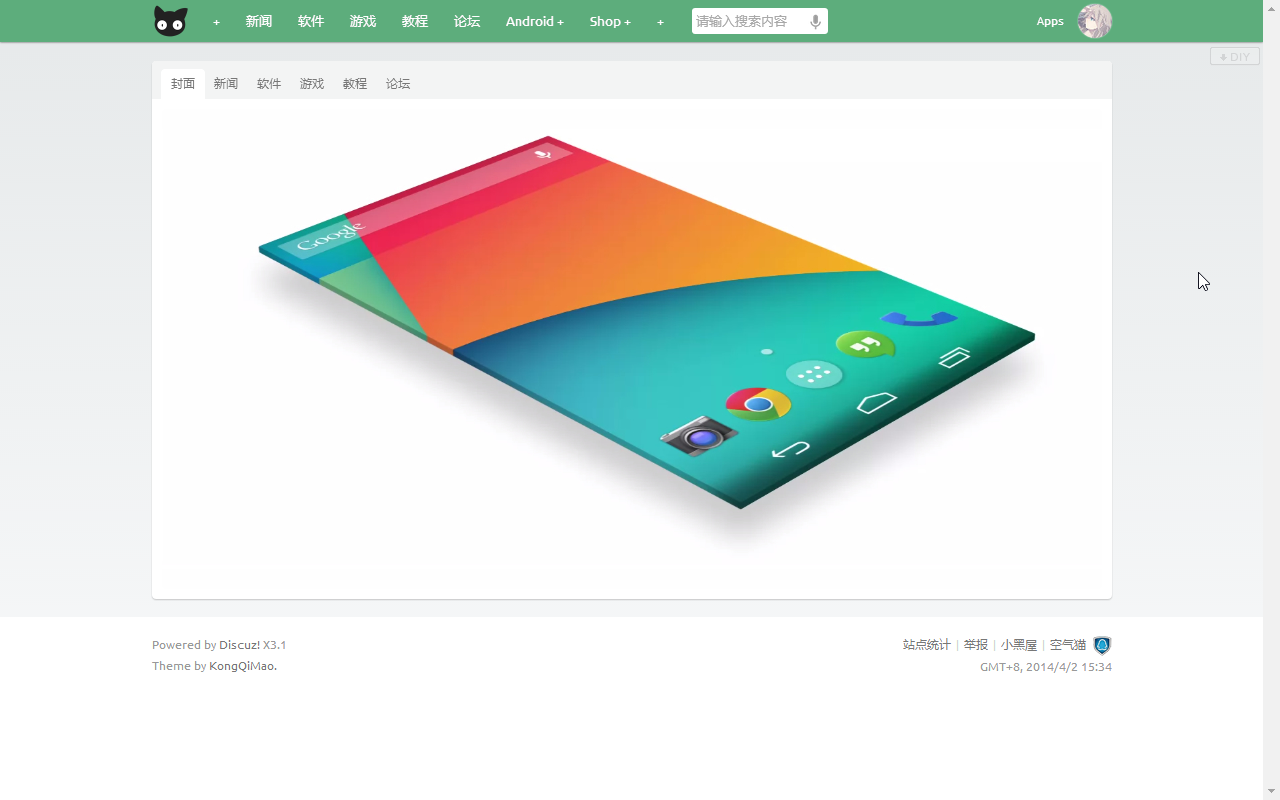Screen dimensions: 1280x800
Task: Switch to the 新闻 content tab
Action: click(x=226, y=84)
